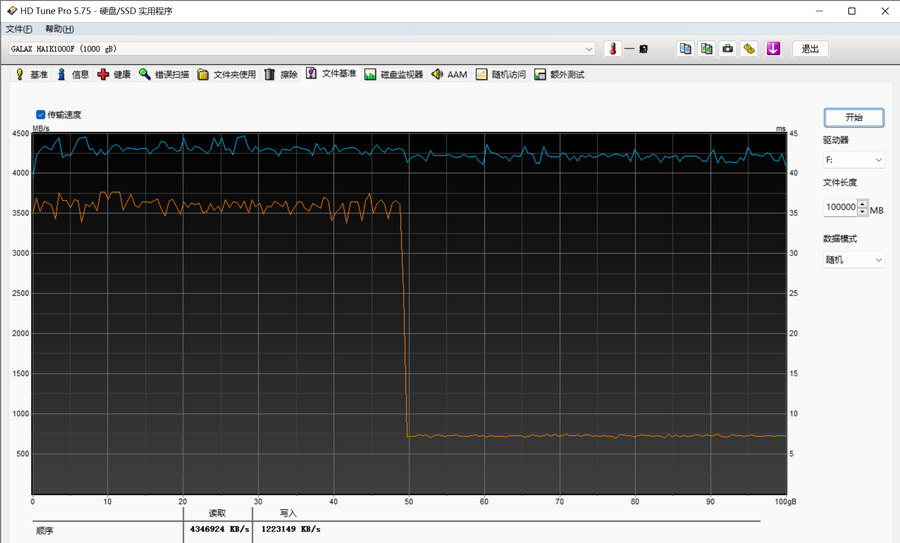
Task: Open the 额外测试 extra tests tab
Action: click(560, 74)
